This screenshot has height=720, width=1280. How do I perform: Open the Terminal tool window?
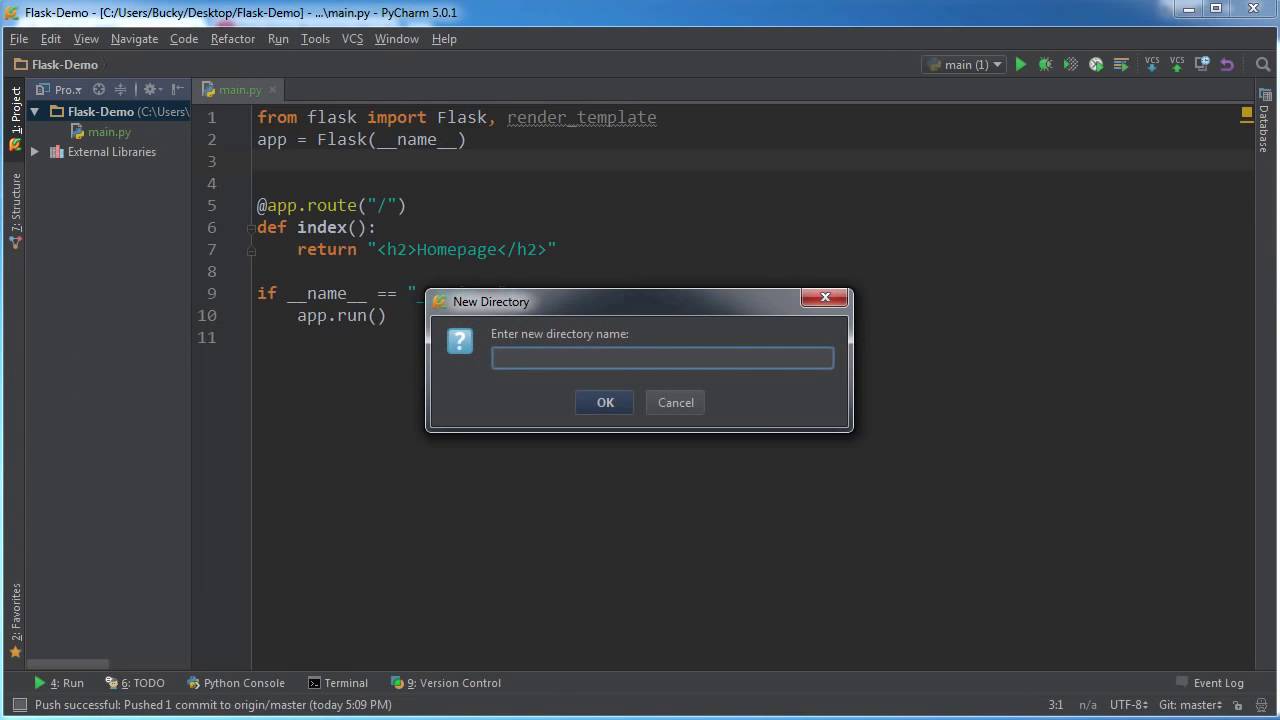point(338,683)
